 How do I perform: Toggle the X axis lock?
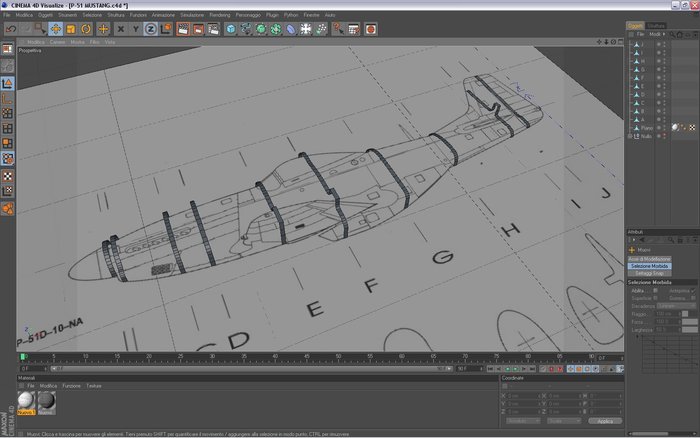pyautogui.click(x=120, y=29)
